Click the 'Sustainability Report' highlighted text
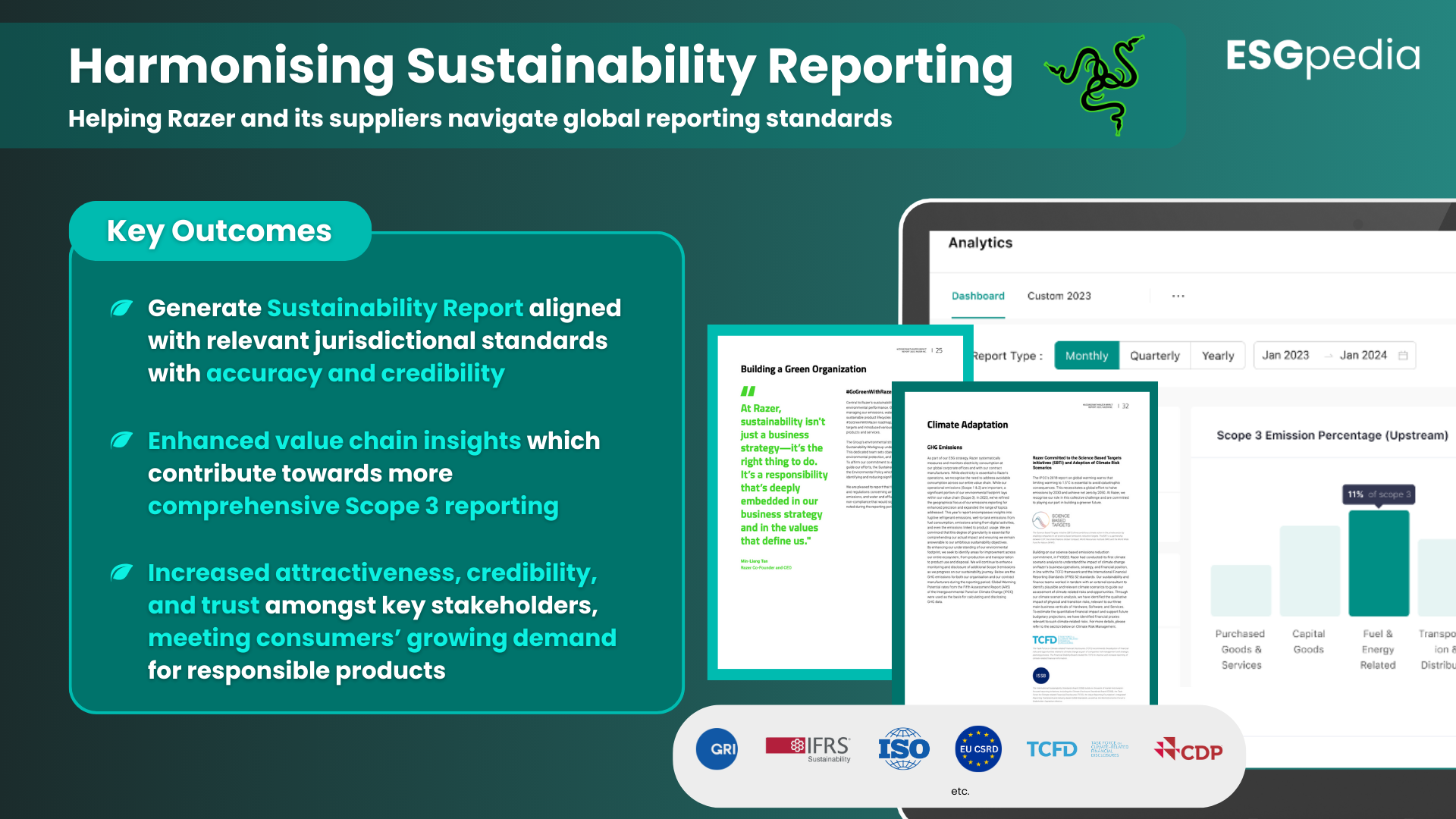This screenshot has height=819, width=1456. coord(394,308)
